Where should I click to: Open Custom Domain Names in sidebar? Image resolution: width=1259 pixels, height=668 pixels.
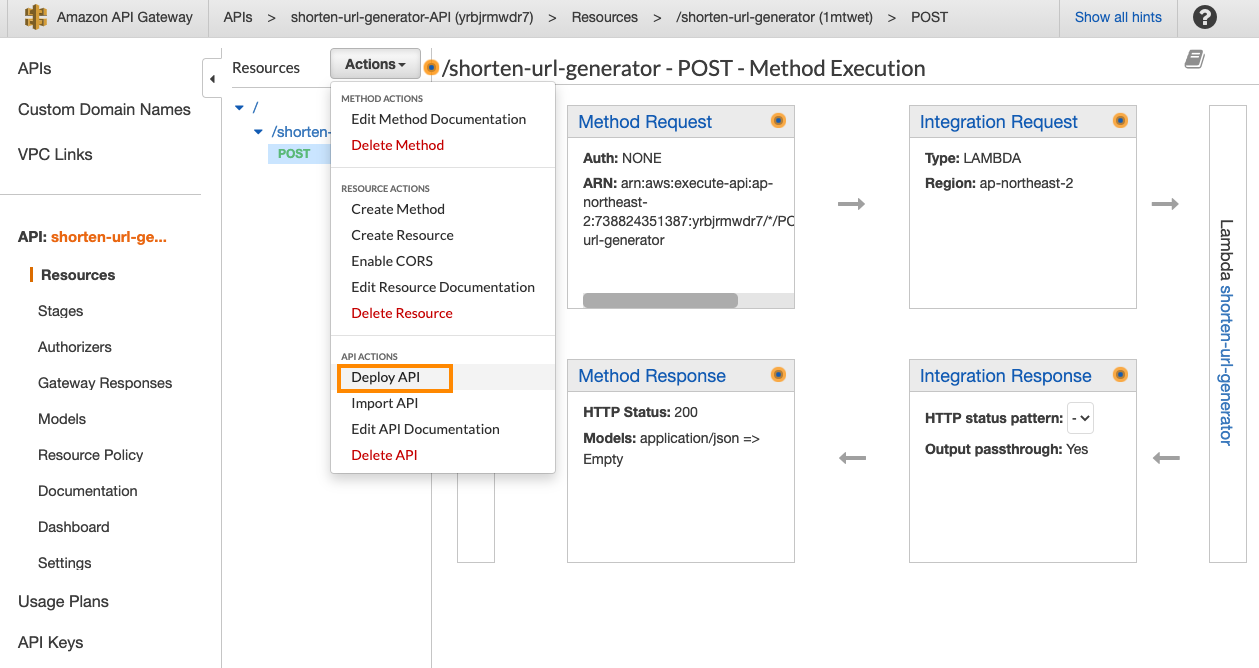click(x=104, y=109)
